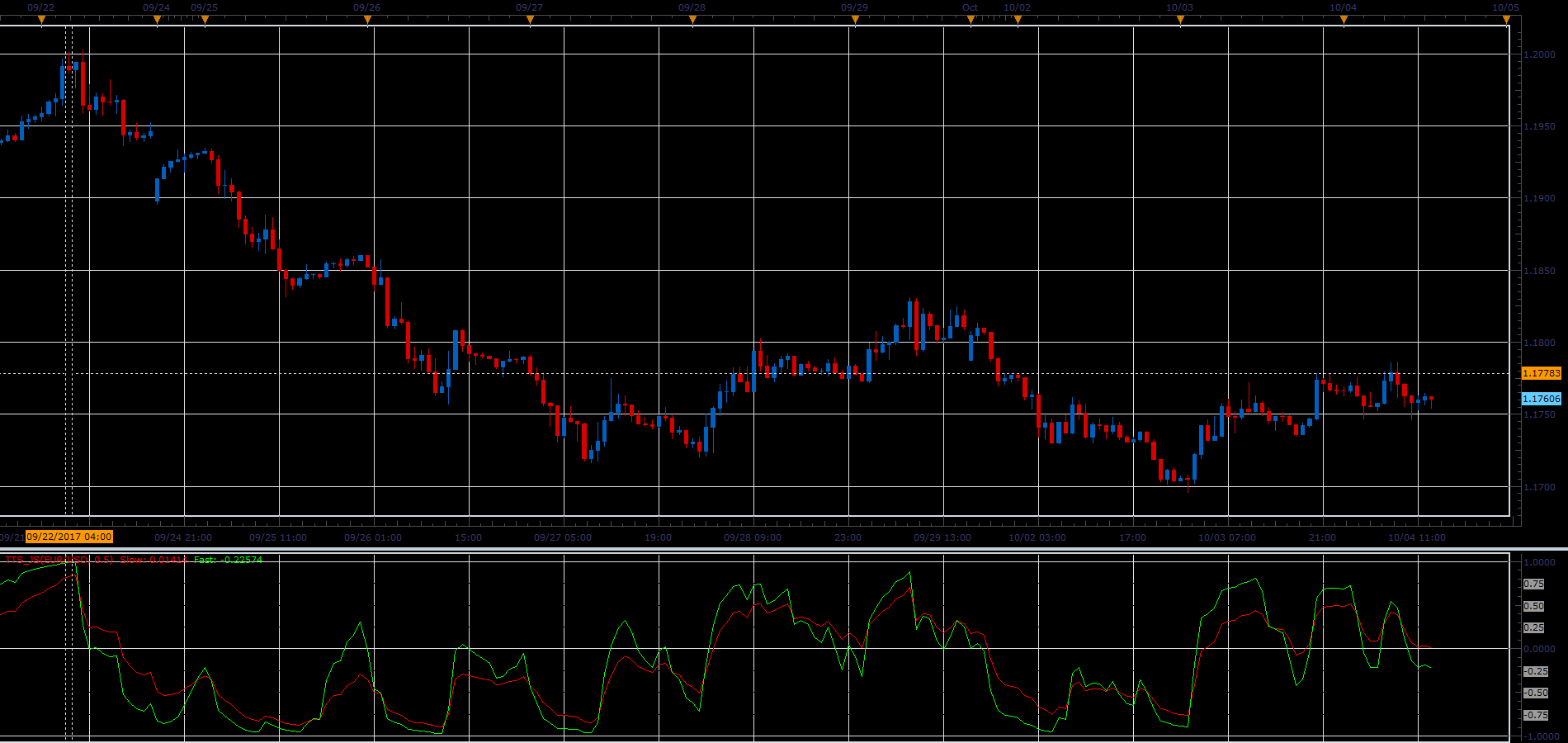Select the orange triangle marker for 09/25

coord(205,21)
